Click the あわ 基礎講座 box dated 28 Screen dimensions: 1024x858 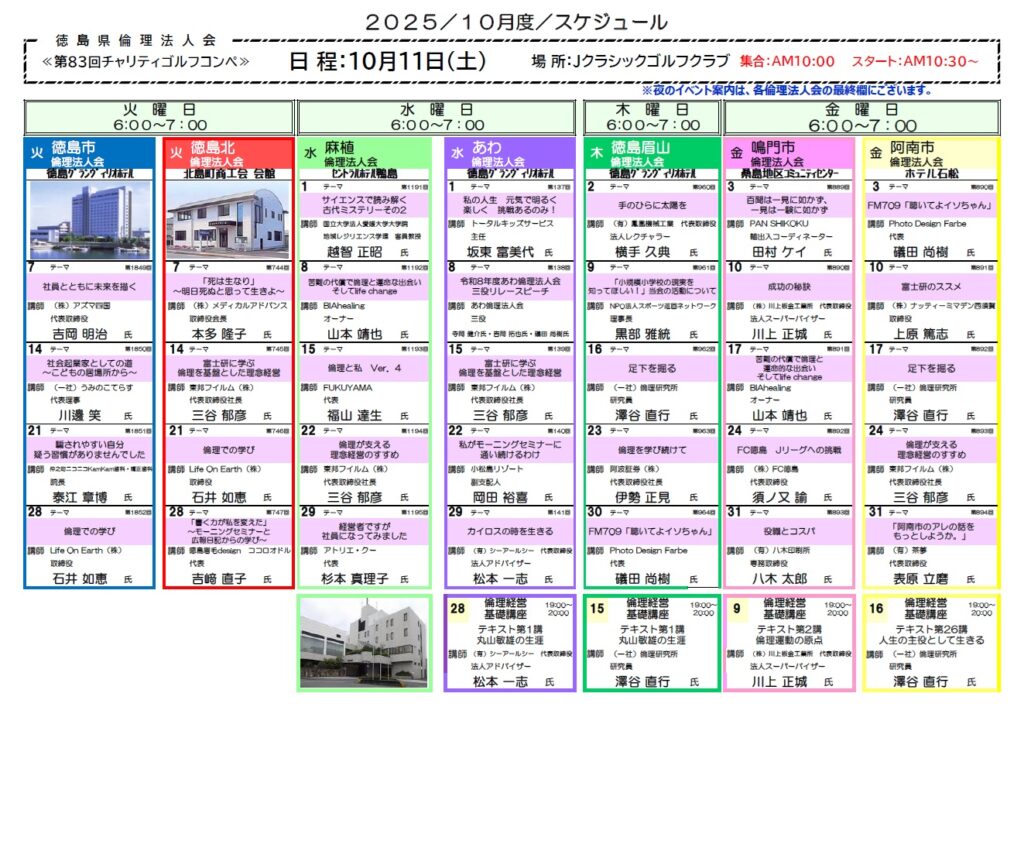509,642
